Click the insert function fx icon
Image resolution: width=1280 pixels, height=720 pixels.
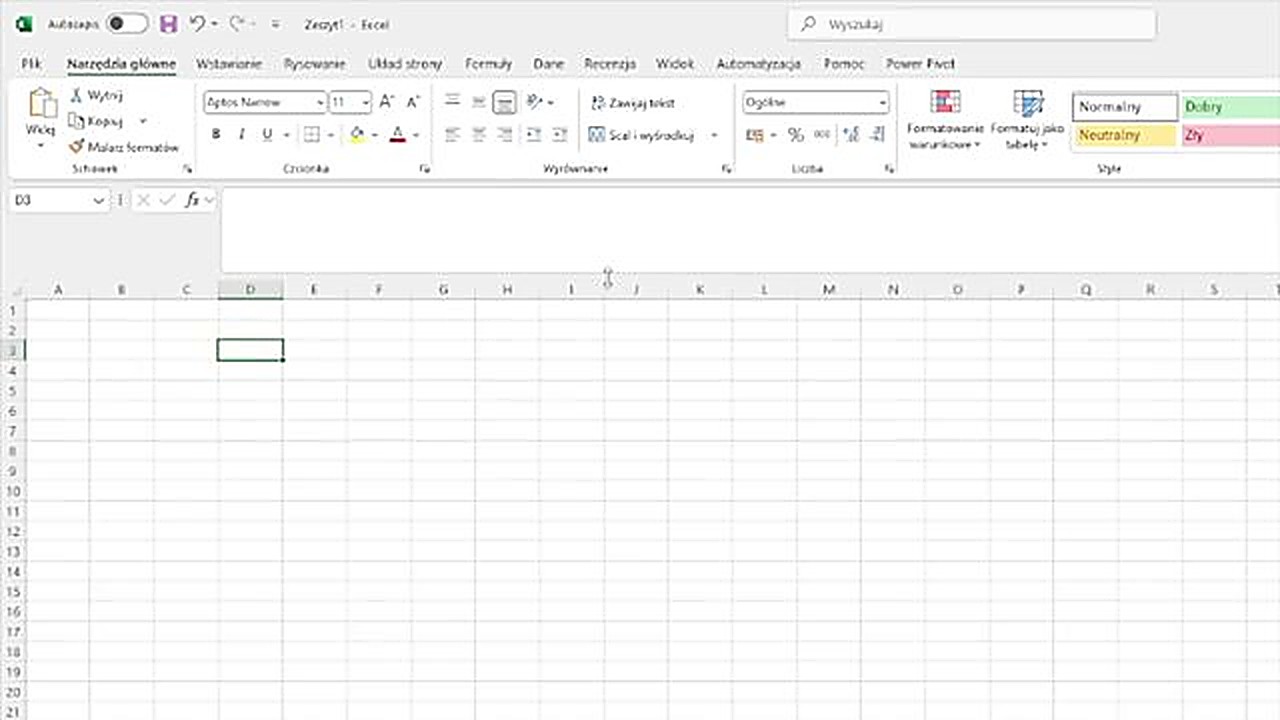(192, 200)
